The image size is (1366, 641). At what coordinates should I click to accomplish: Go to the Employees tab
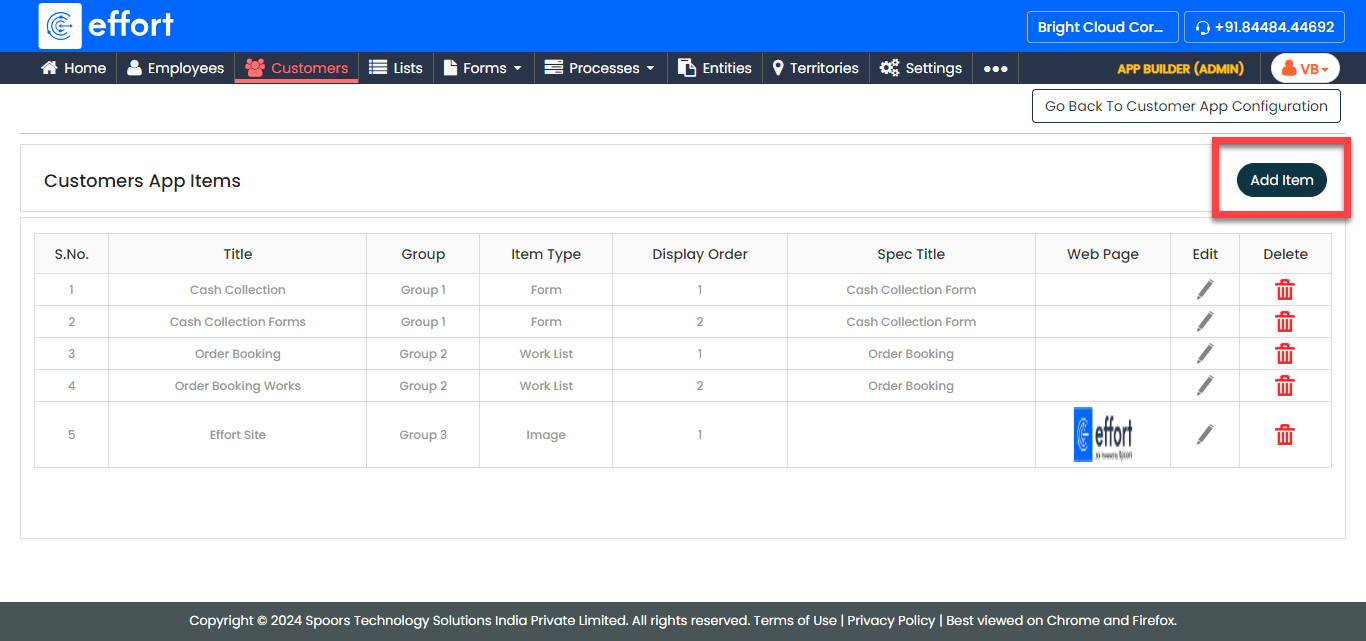click(x=175, y=68)
